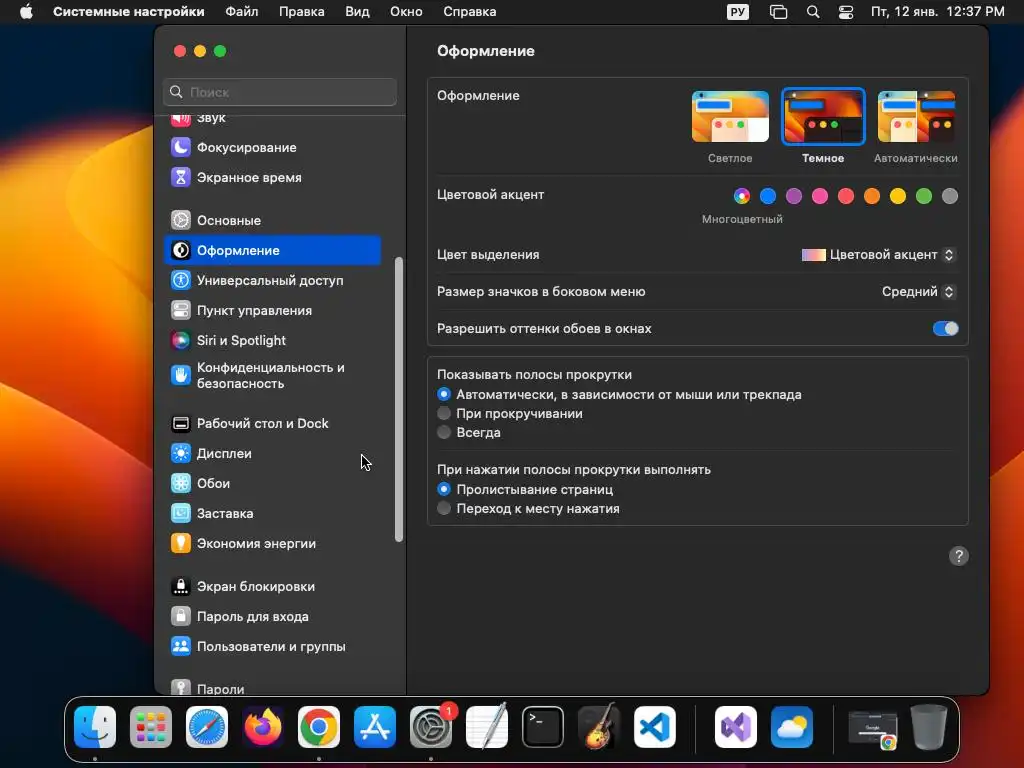Select the blue accent color

768,196
